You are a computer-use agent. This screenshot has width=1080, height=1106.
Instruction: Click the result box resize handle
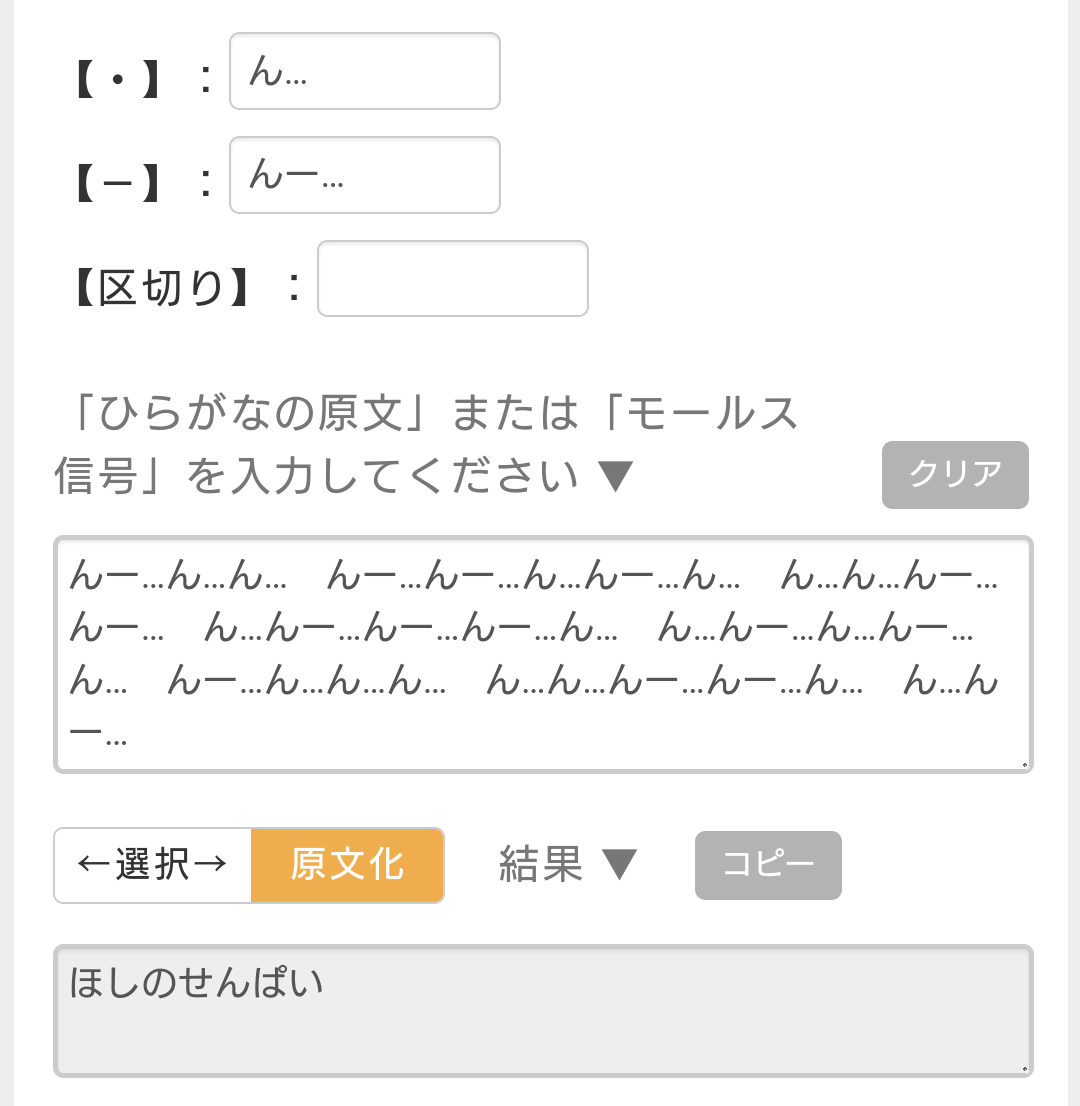[x=1023, y=1067]
